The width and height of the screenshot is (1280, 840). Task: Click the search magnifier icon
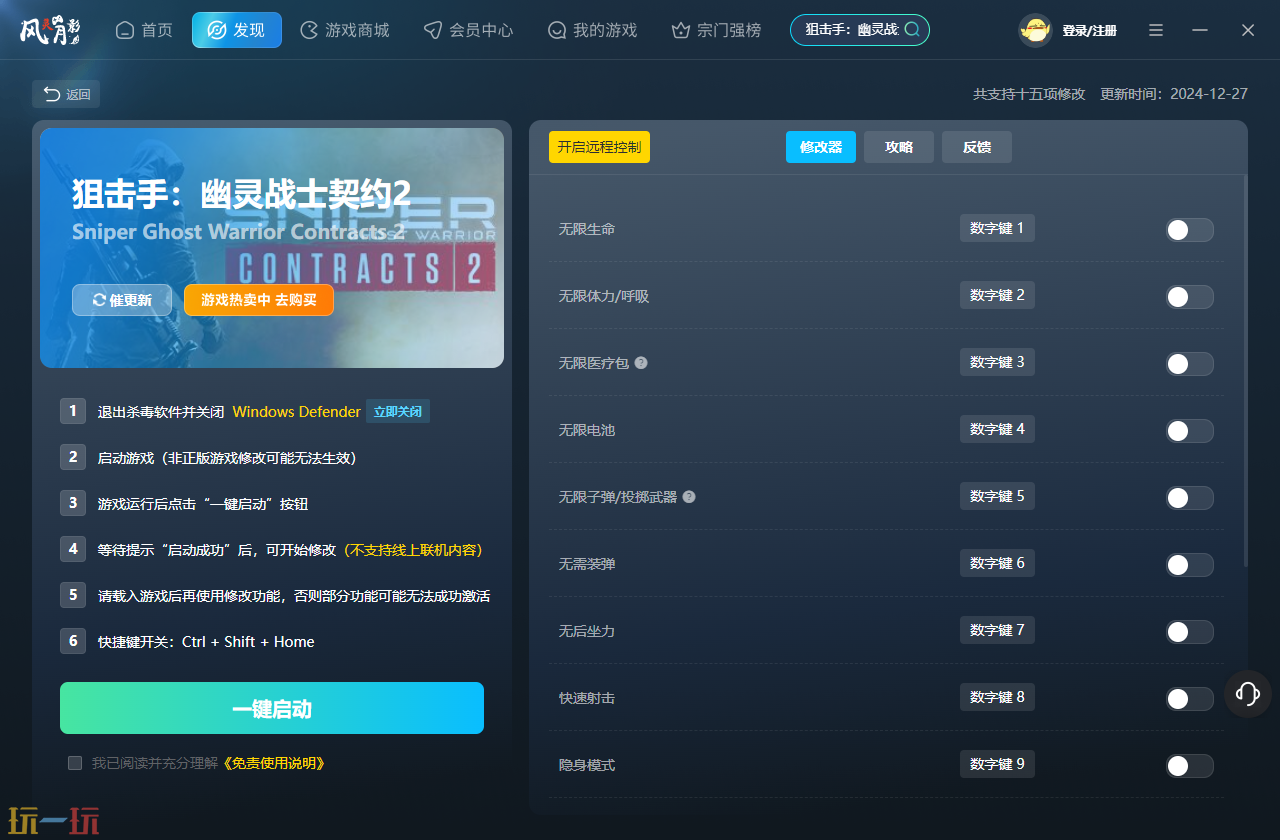(x=912, y=30)
